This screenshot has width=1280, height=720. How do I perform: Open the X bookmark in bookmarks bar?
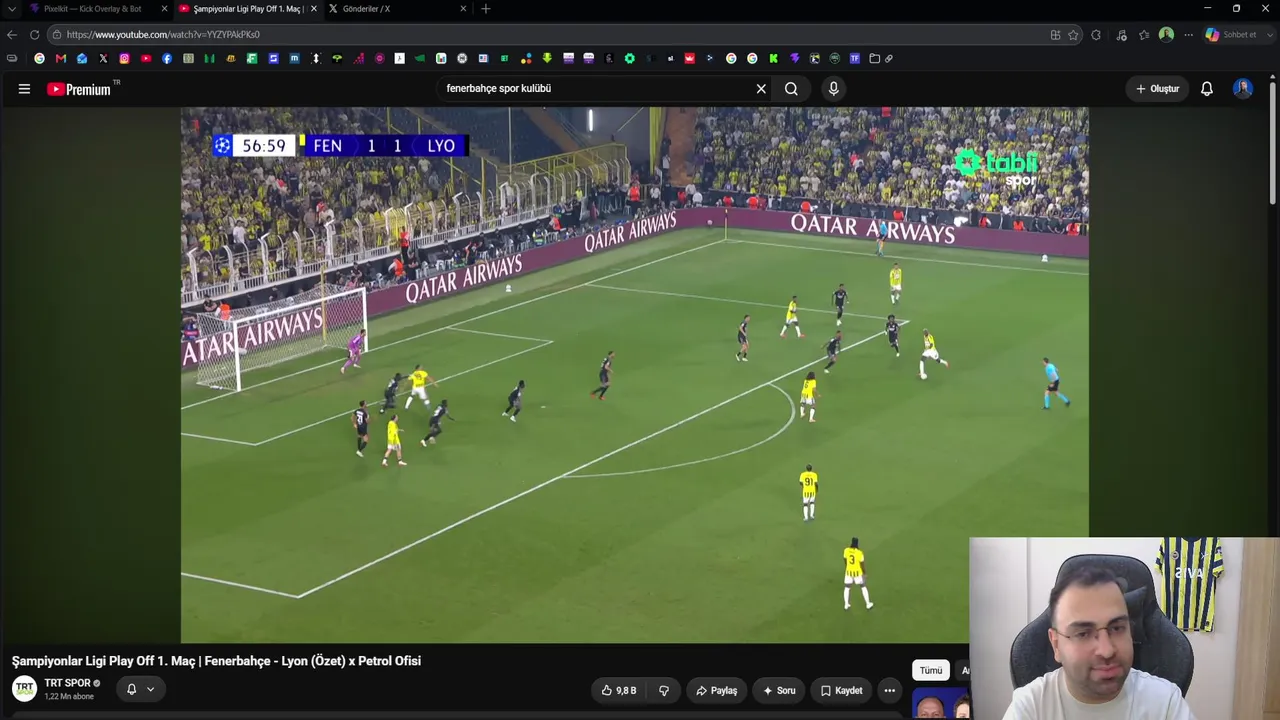pyautogui.click(x=103, y=59)
